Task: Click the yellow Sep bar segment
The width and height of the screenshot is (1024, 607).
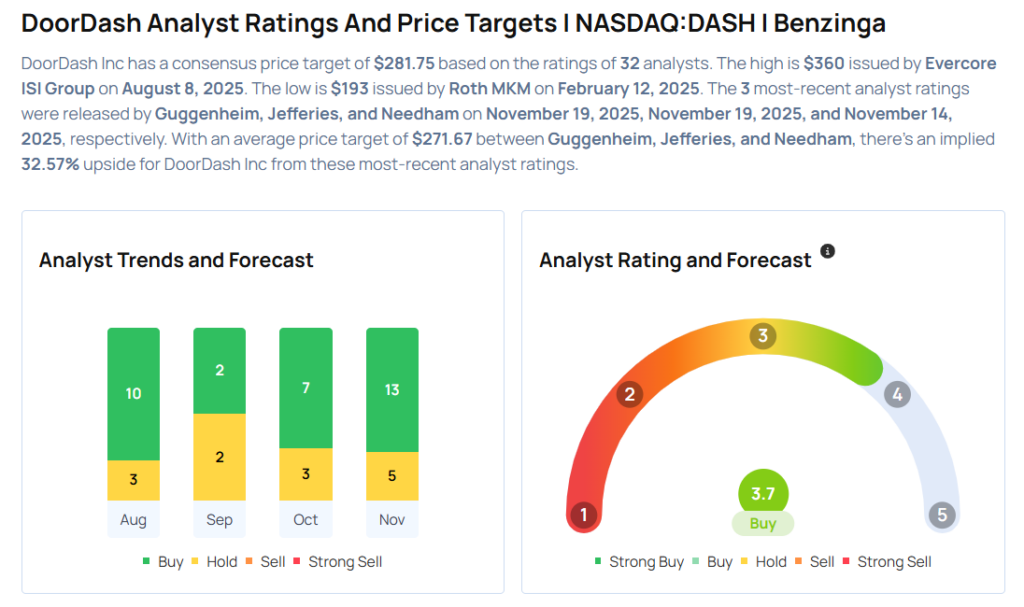Action: click(x=219, y=457)
